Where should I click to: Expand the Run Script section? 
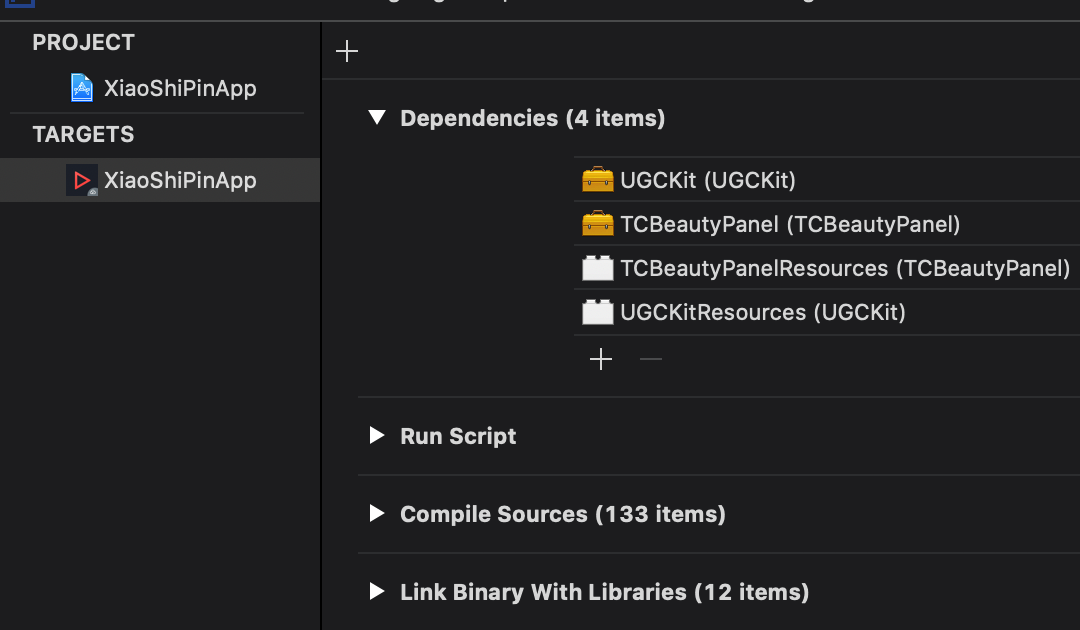[x=377, y=436]
